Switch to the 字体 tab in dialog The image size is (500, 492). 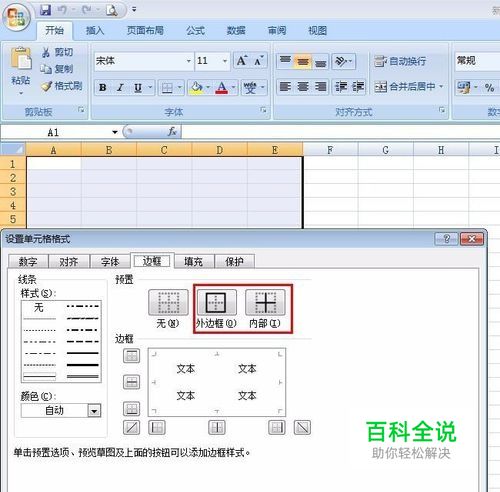(x=110, y=262)
